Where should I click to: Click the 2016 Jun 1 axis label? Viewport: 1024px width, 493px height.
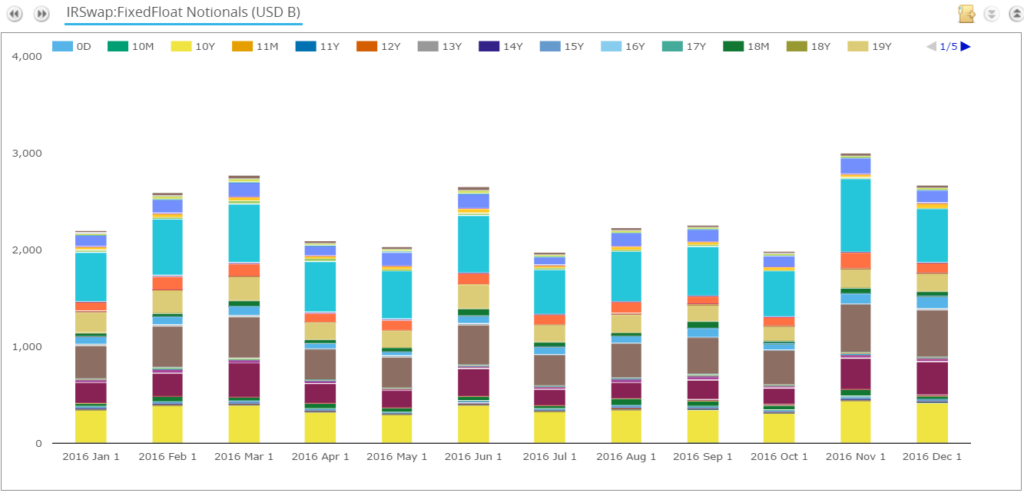[473, 456]
